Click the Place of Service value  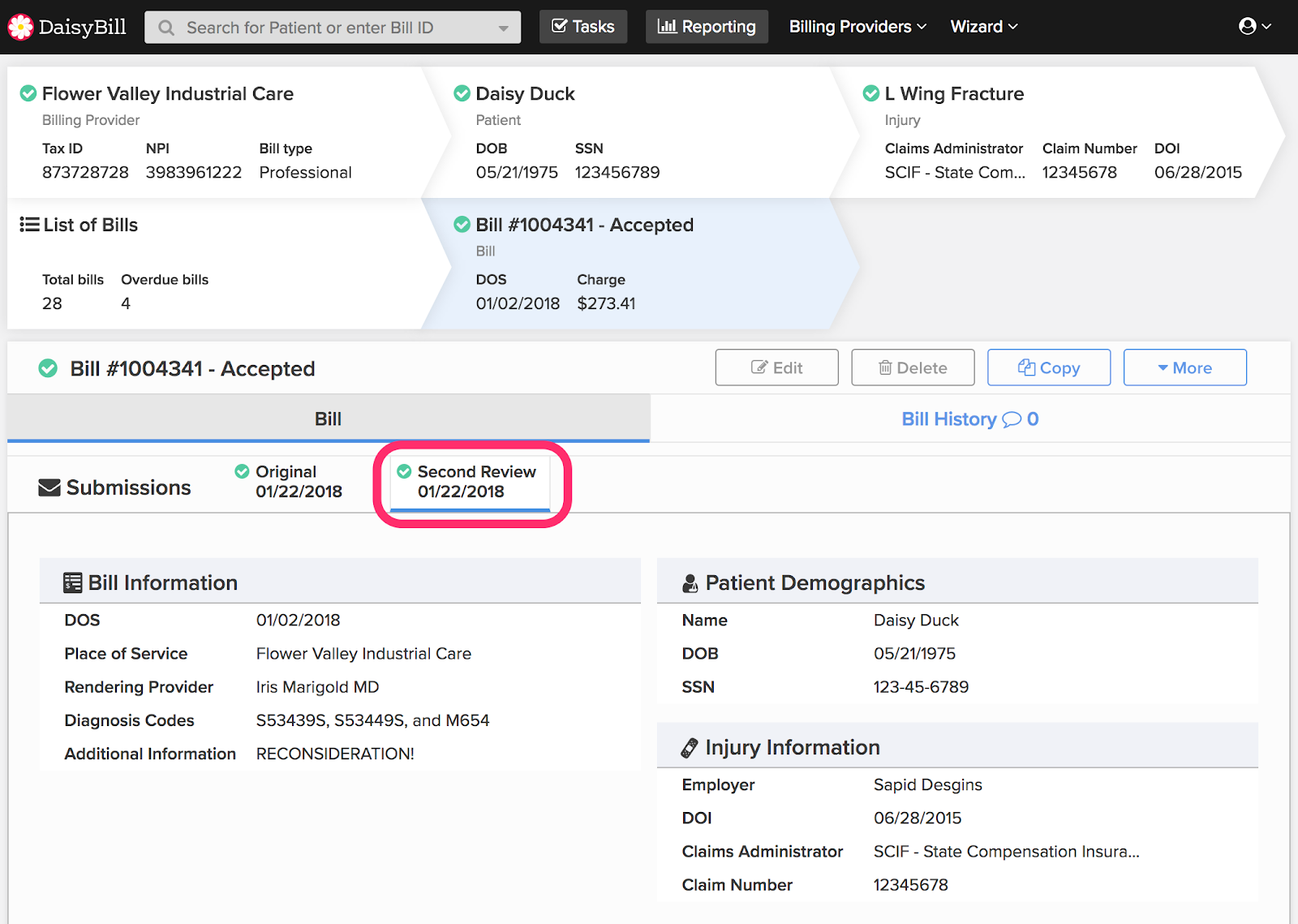click(363, 654)
